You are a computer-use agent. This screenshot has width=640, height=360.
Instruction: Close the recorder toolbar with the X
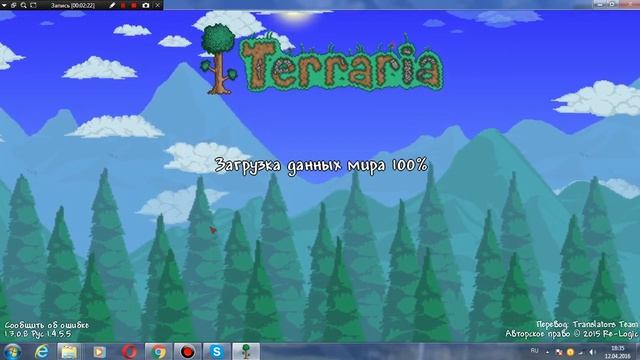point(158,5)
